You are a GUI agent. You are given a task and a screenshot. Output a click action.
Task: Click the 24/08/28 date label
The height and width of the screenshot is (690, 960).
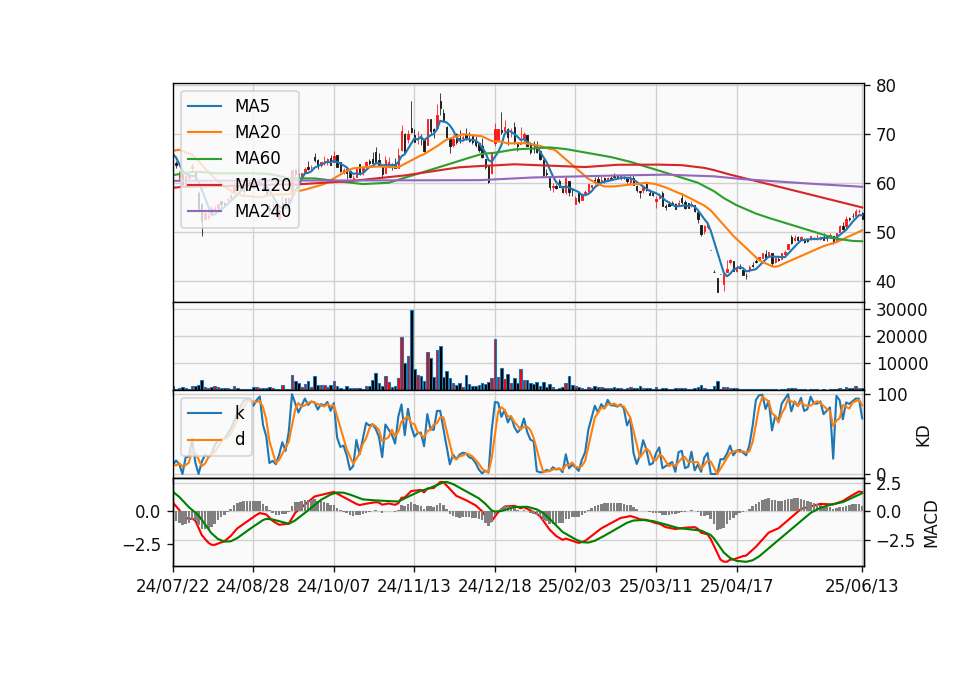(x=253, y=586)
